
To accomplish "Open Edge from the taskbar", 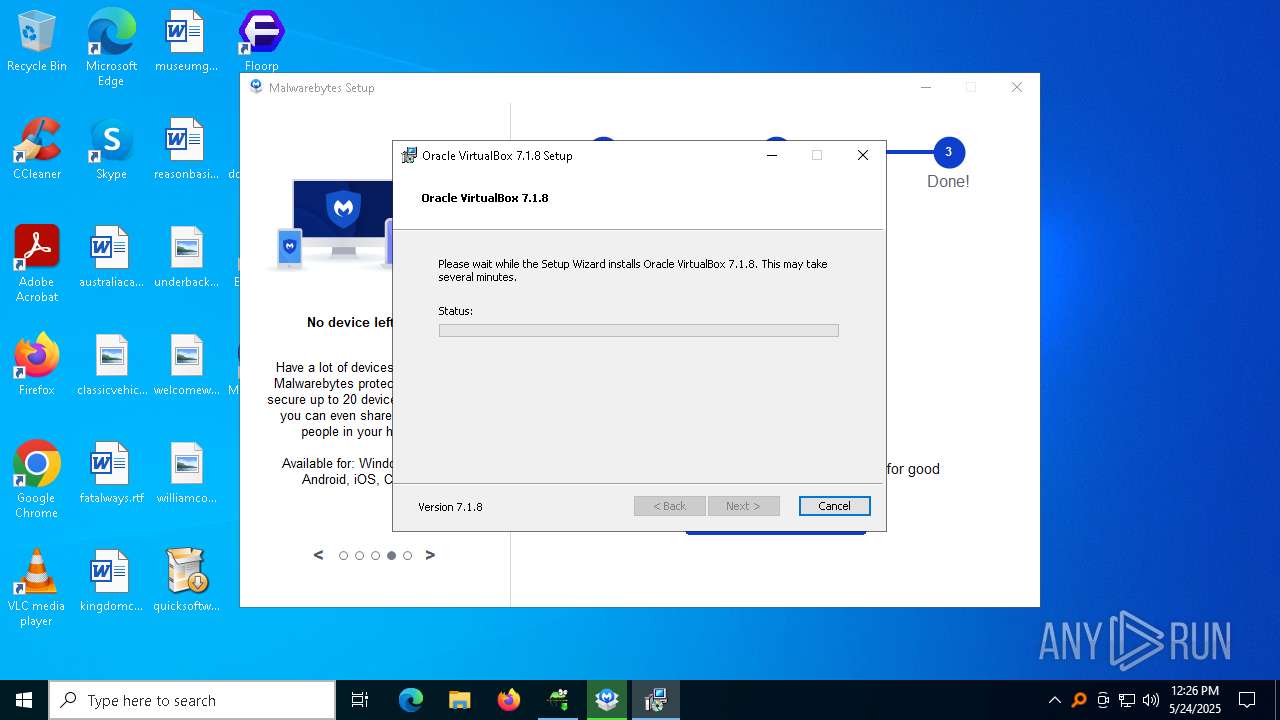I will pos(411,700).
